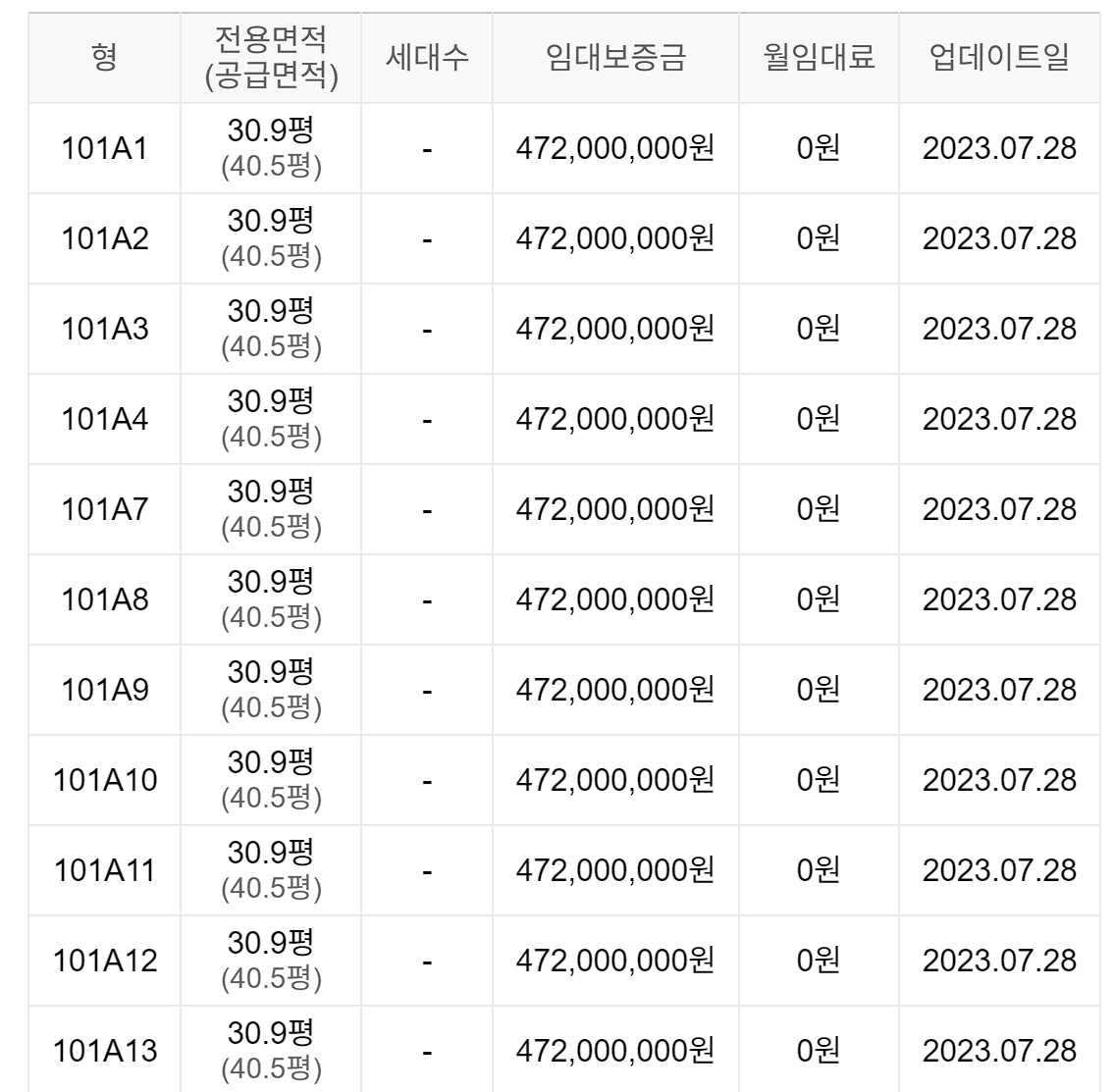
Task: Select the 101A10 row label
Action: (x=104, y=780)
